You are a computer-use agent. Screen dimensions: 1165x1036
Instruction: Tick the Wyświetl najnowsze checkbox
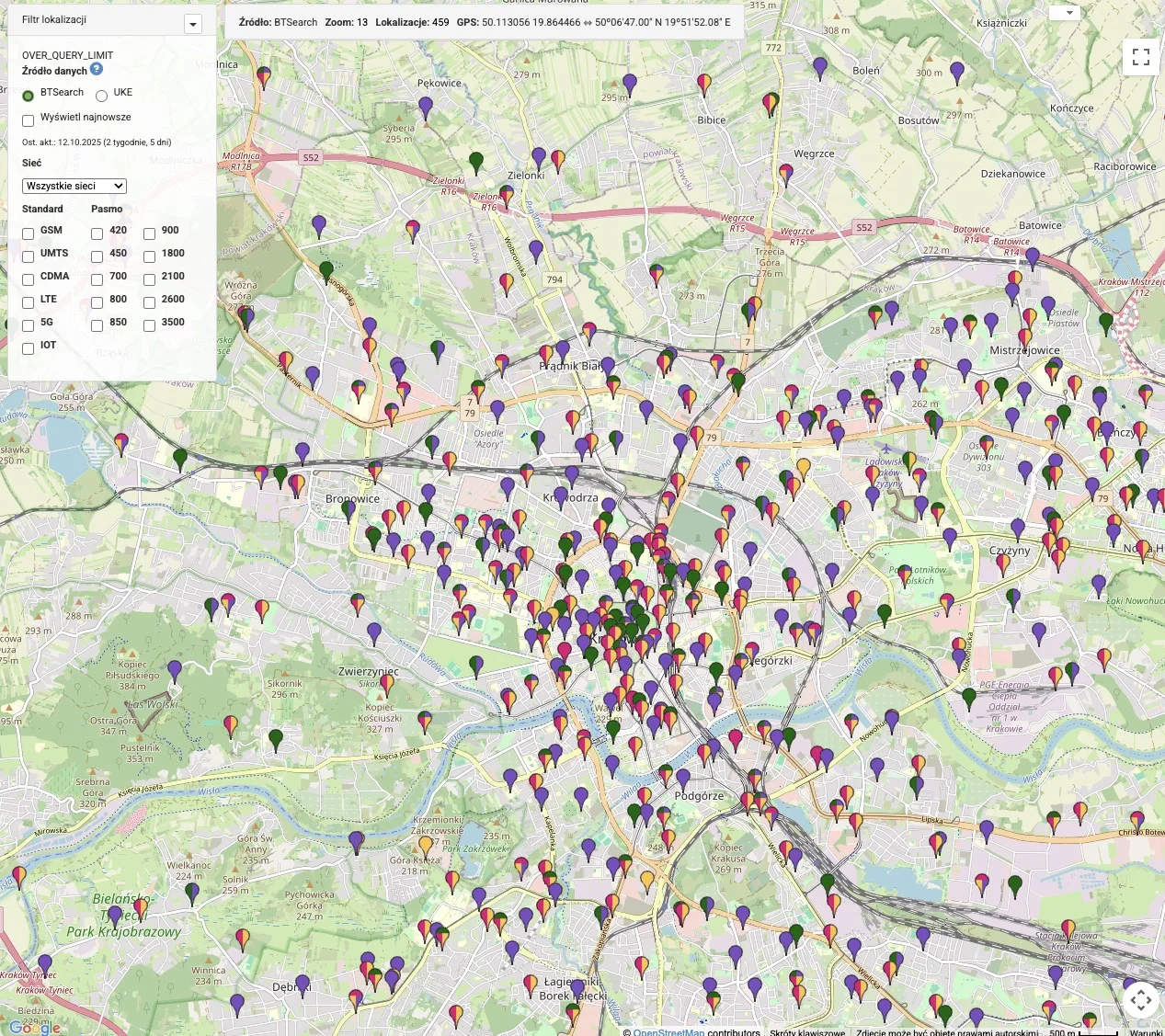pyautogui.click(x=29, y=120)
